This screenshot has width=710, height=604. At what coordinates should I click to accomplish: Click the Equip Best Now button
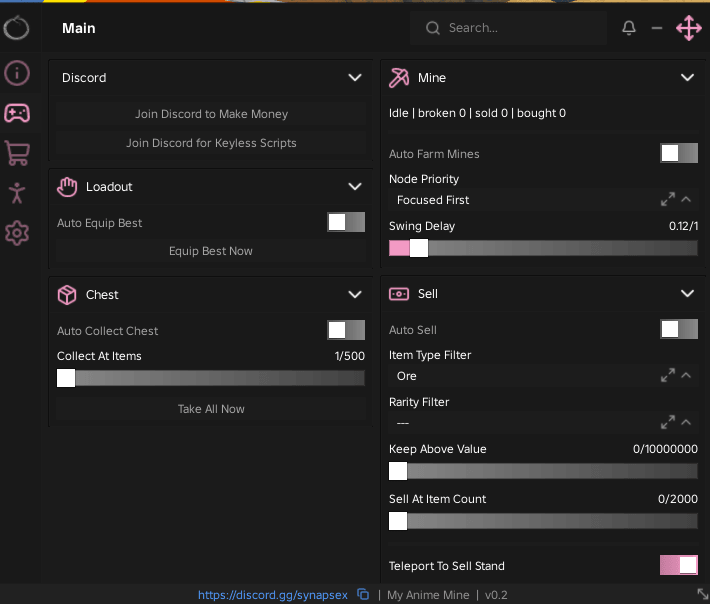[211, 251]
